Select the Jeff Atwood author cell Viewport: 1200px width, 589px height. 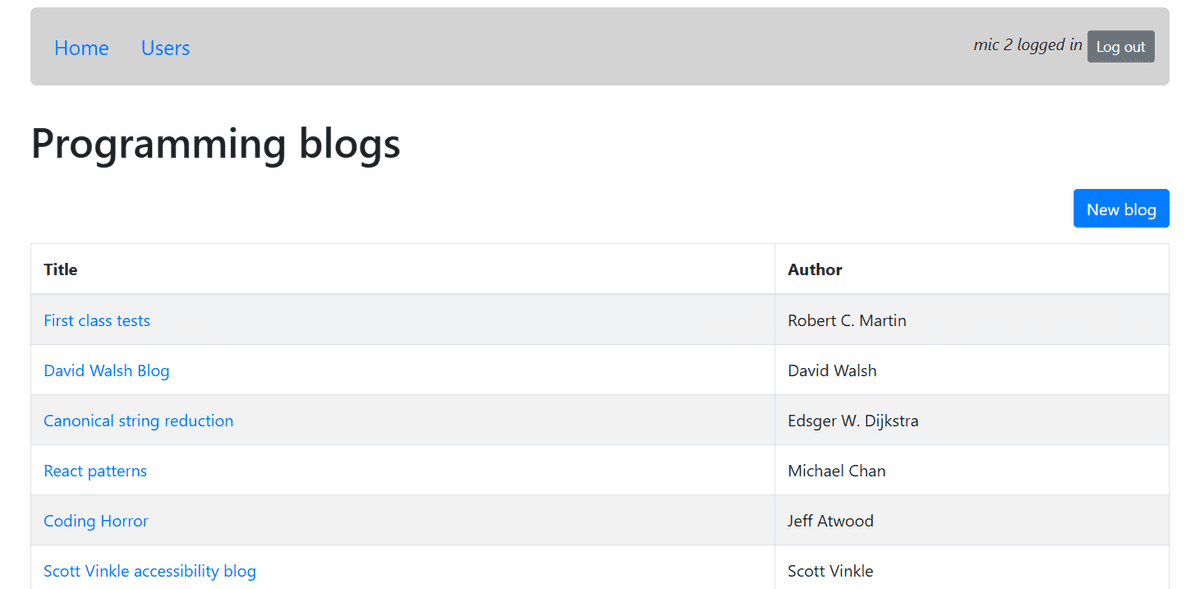click(830, 520)
